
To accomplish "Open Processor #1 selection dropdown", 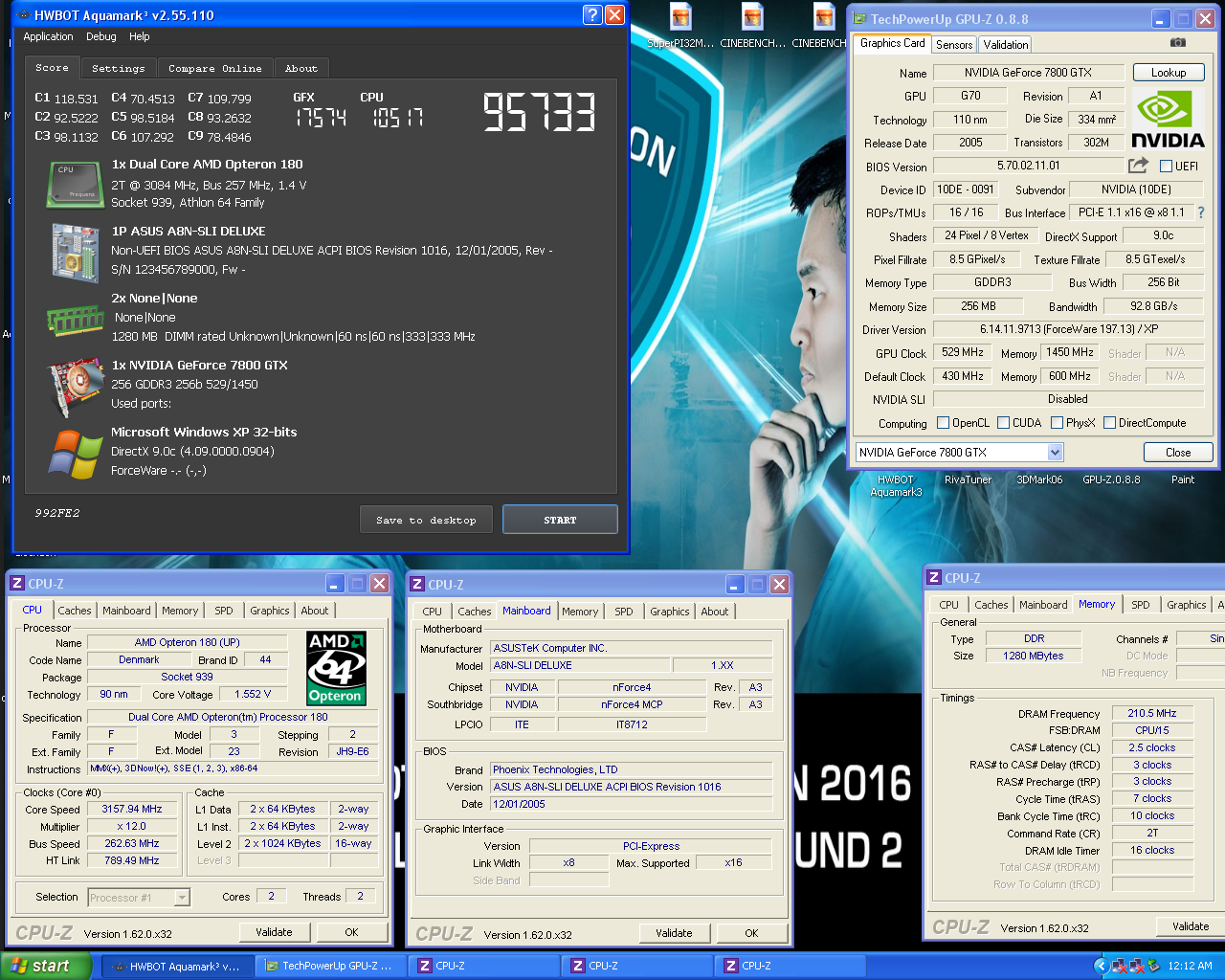I will point(182,898).
